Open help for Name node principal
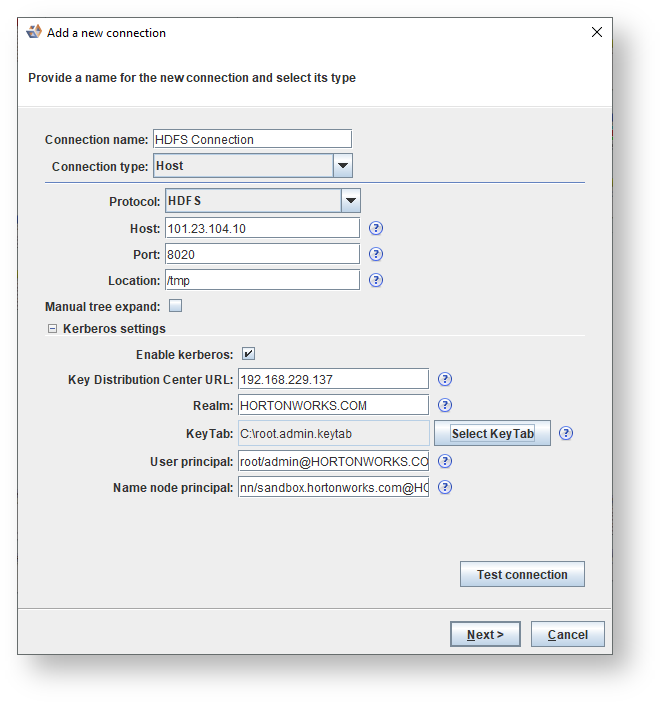 click(x=446, y=487)
